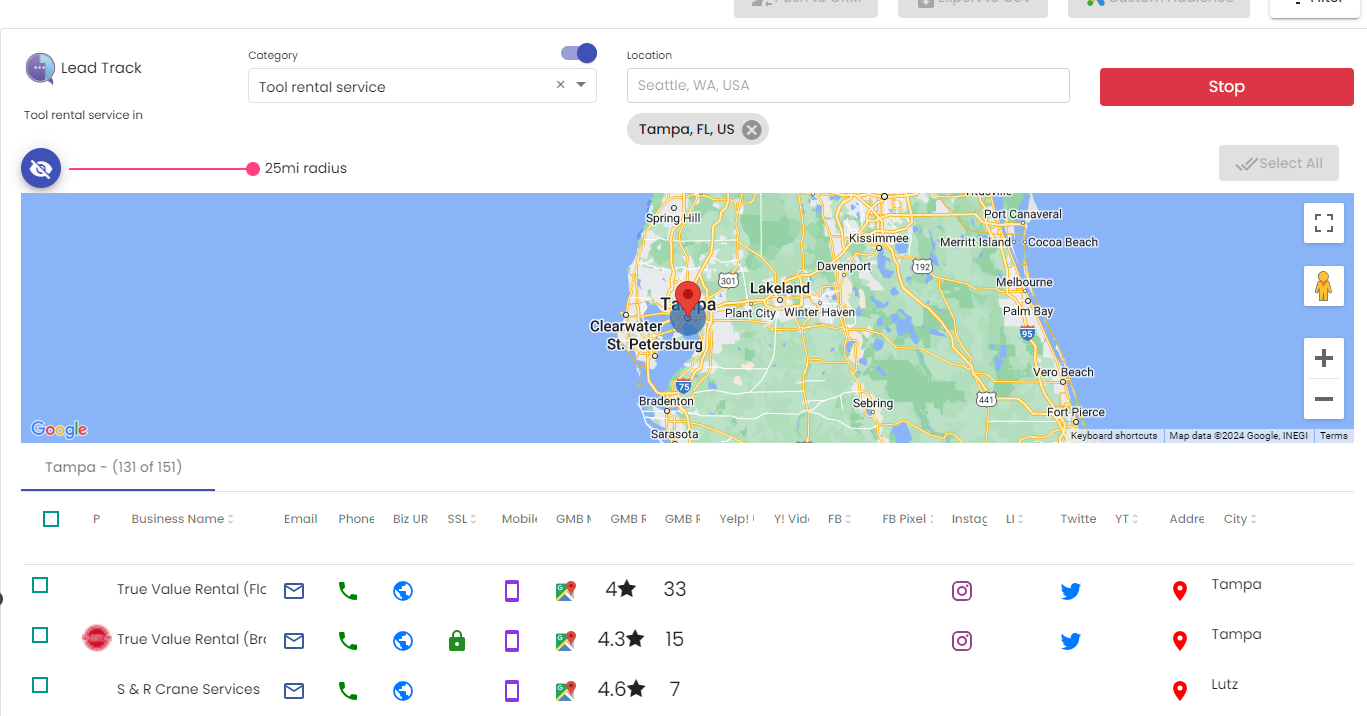Click the logo thumbnail beside True Value Rental (Bro
The image size is (1367, 716).
[x=96, y=638]
